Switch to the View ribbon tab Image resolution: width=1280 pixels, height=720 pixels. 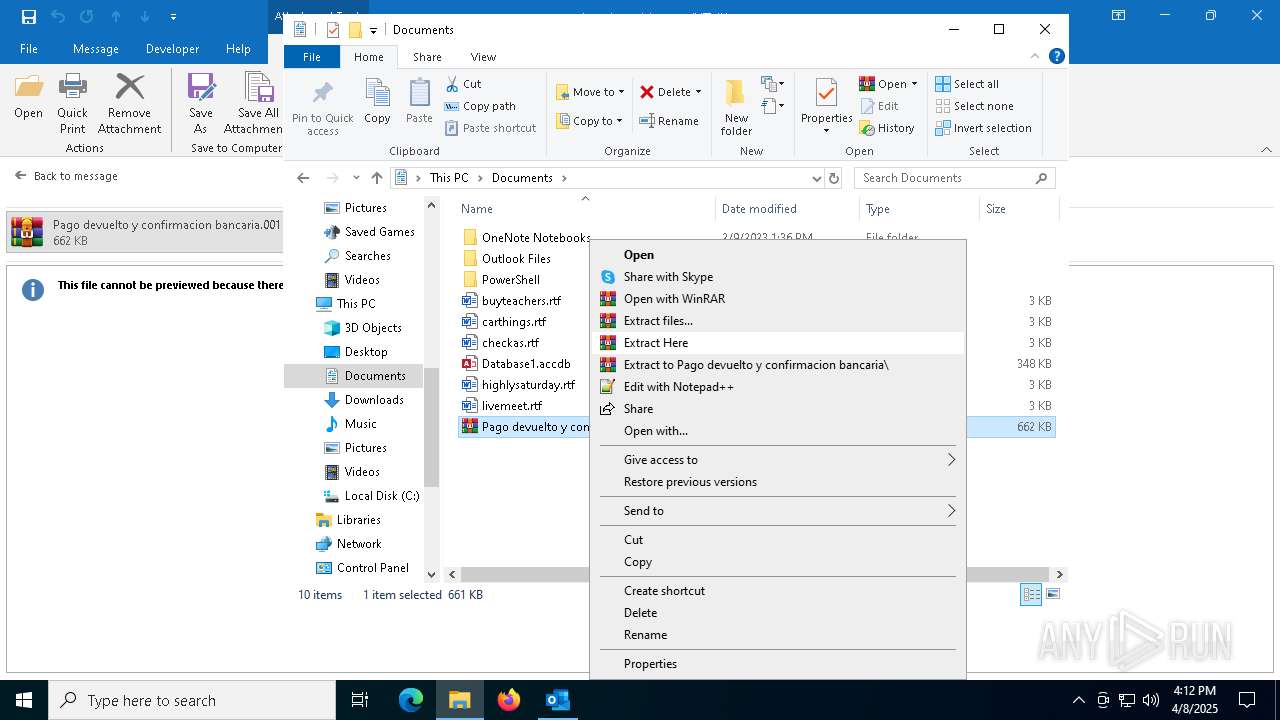483,57
